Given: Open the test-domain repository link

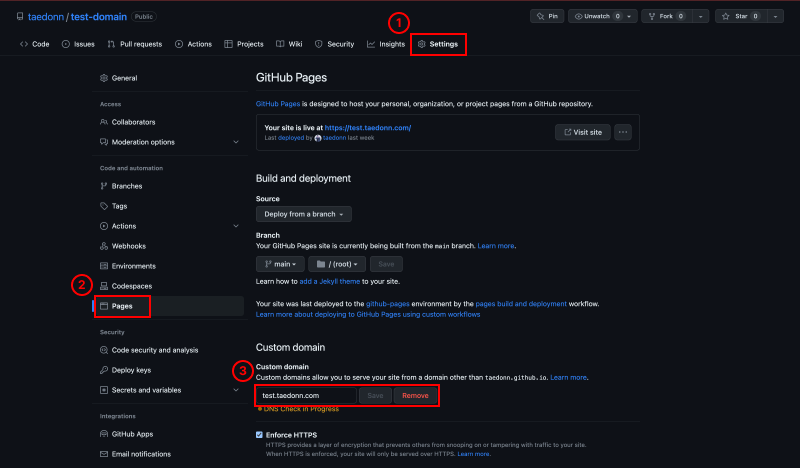Looking at the screenshot, I should (98, 17).
